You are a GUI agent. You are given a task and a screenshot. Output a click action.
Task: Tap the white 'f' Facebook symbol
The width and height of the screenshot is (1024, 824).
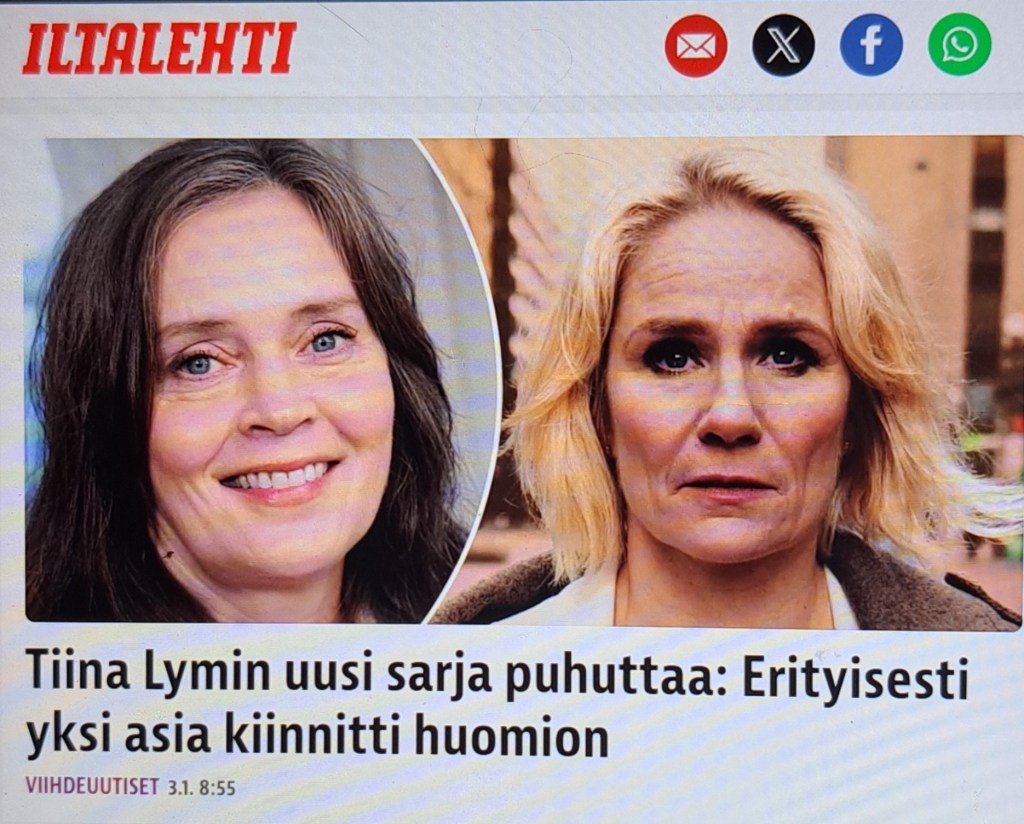coord(871,46)
